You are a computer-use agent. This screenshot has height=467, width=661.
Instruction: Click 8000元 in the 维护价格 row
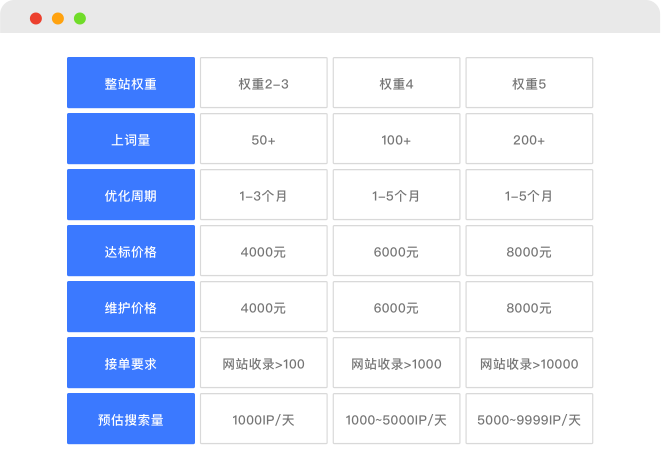pos(529,307)
